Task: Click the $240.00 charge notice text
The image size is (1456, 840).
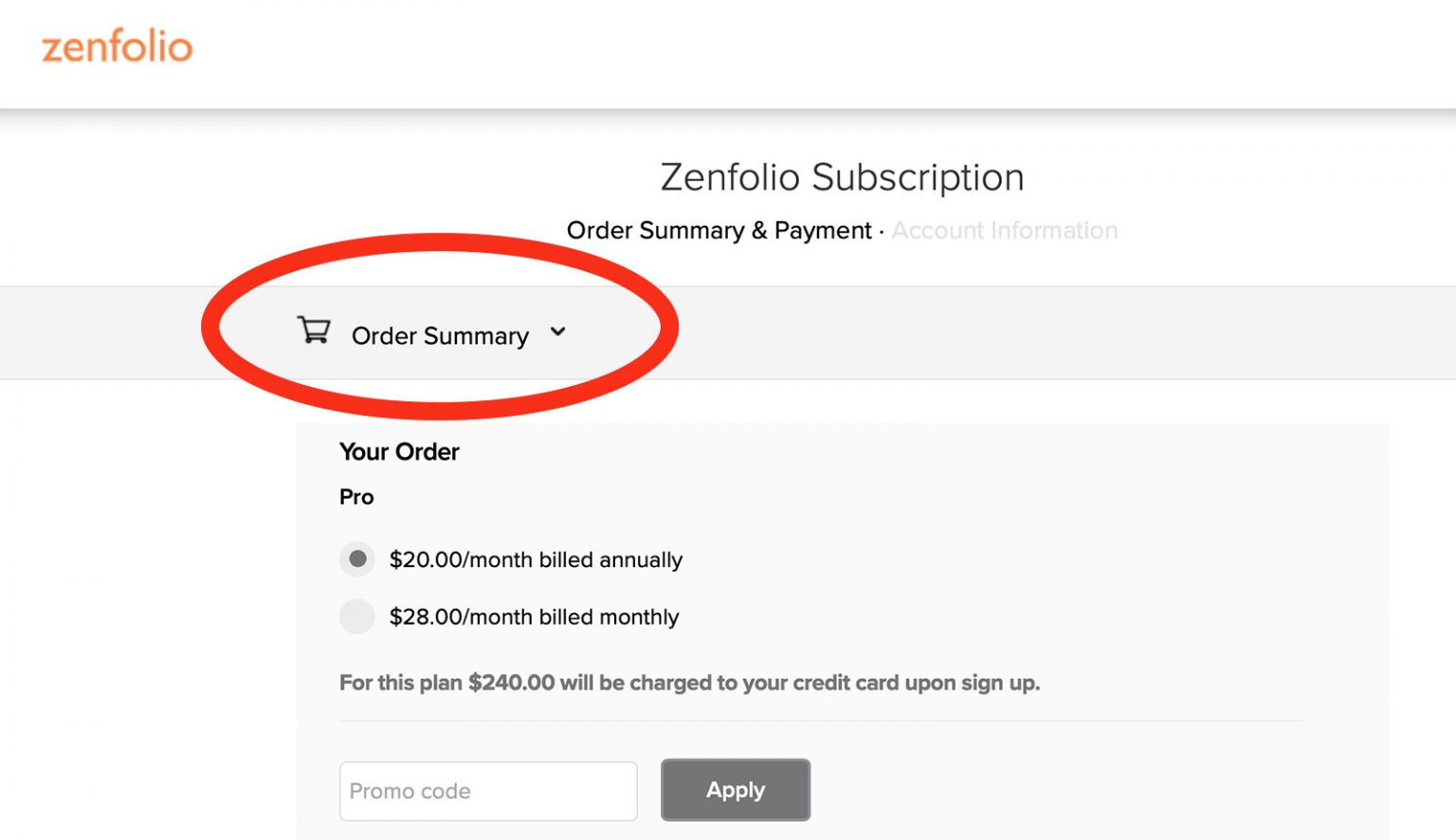Action: point(689,682)
